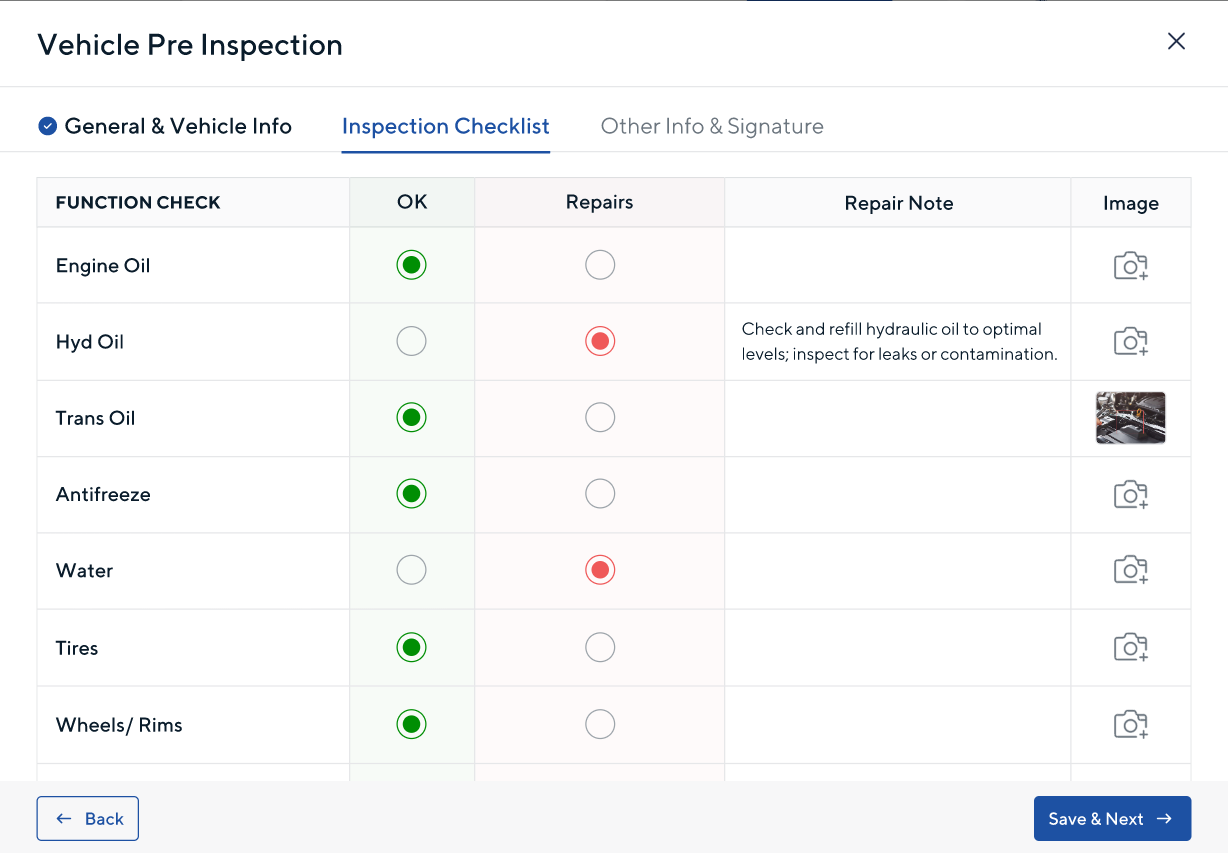The width and height of the screenshot is (1228, 853).
Task: Select Repairs radio for Antifreeze
Action: (600, 493)
